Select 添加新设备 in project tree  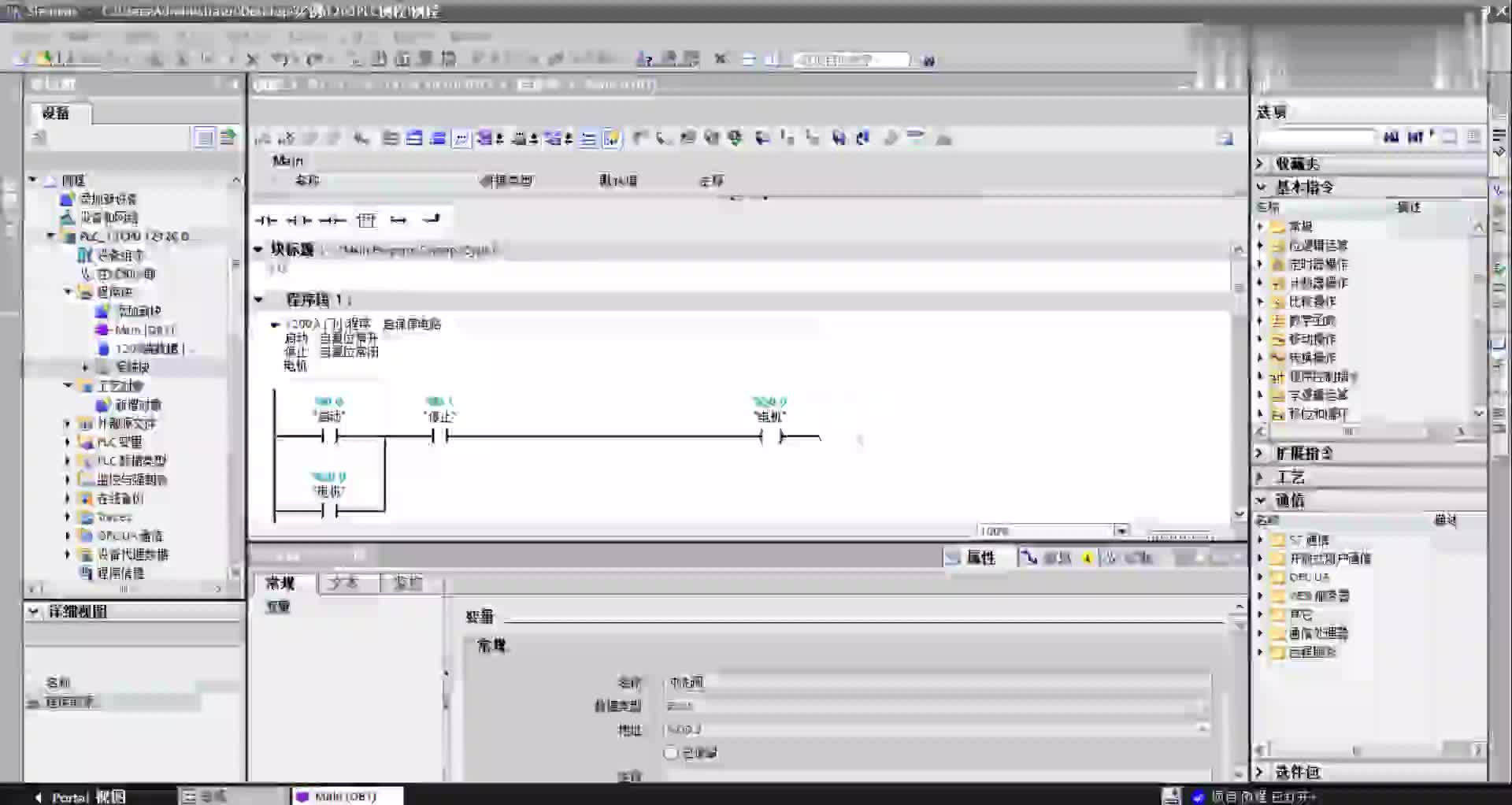(108, 198)
